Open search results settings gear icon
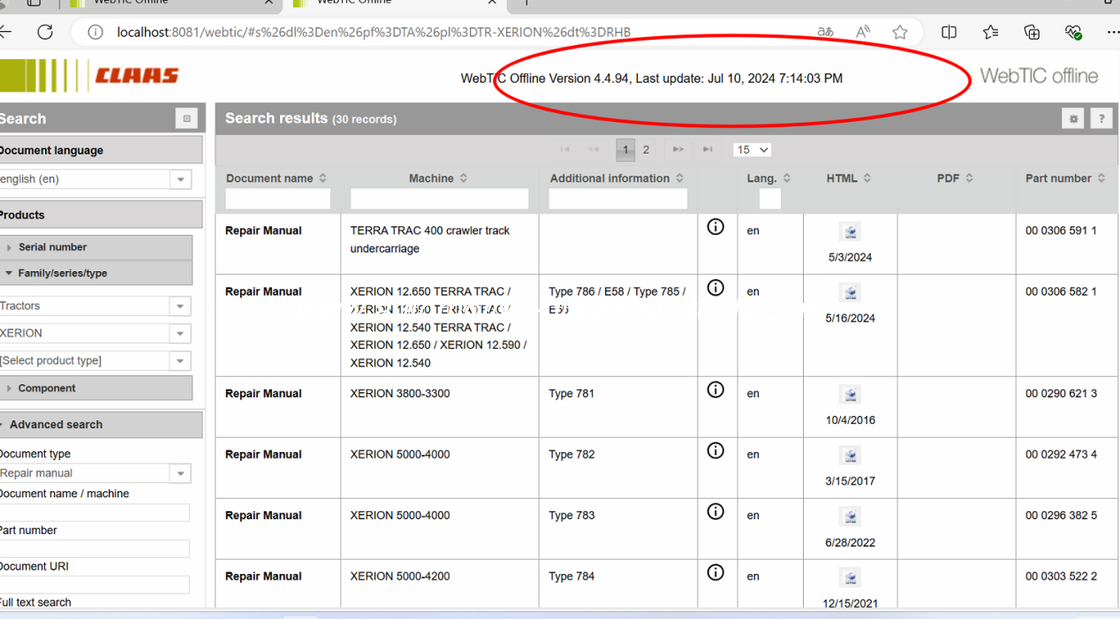Viewport: 1120px width, 619px height. pyautogui.click(x=1073, y=119)
